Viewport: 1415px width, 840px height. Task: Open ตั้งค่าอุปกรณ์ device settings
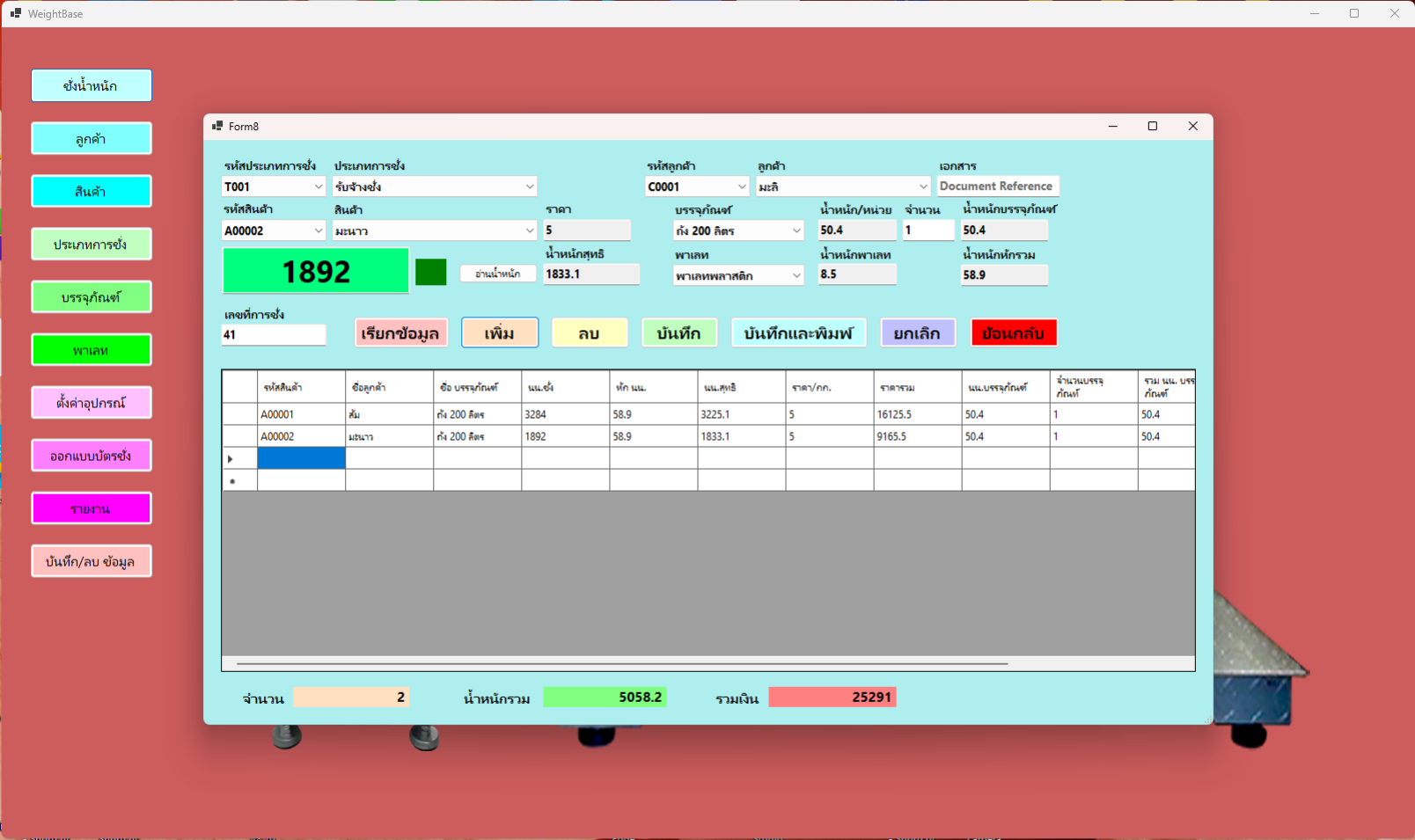click(92, 403)
